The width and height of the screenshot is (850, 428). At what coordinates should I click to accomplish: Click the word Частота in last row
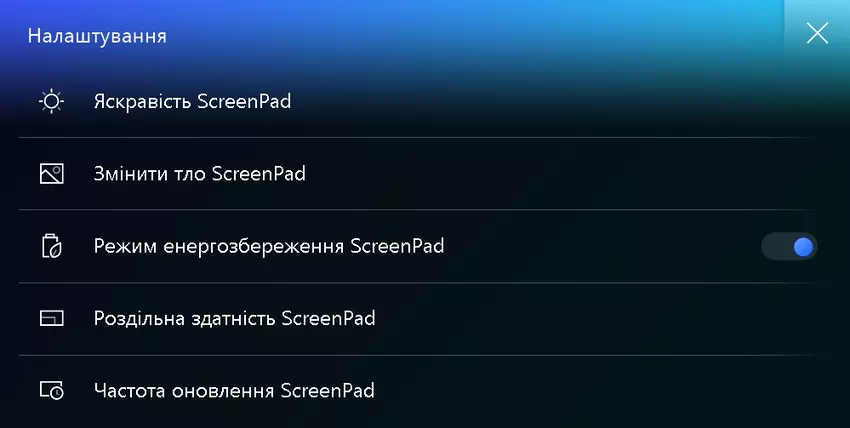[129, 391]
